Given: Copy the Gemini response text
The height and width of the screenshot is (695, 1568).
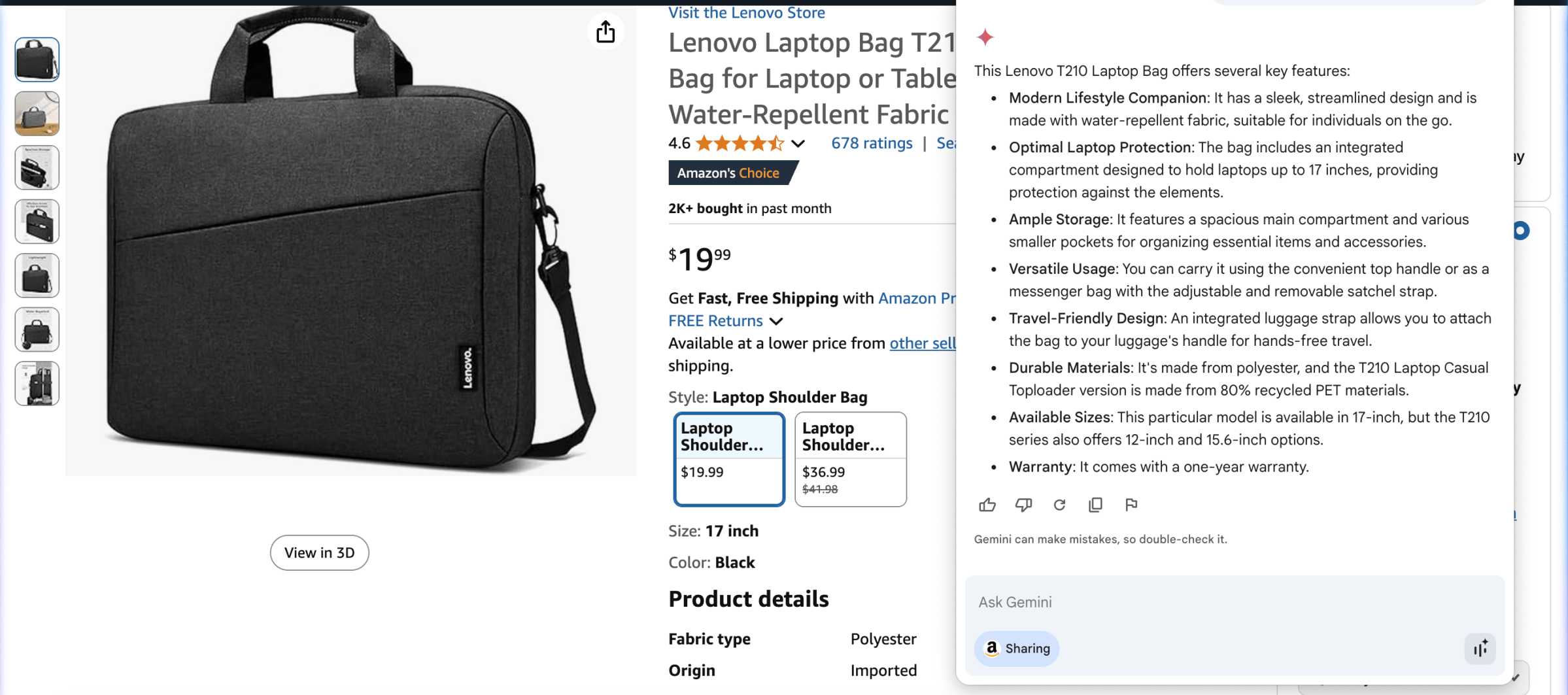Looking at the screenshot, I should 1095,505.
